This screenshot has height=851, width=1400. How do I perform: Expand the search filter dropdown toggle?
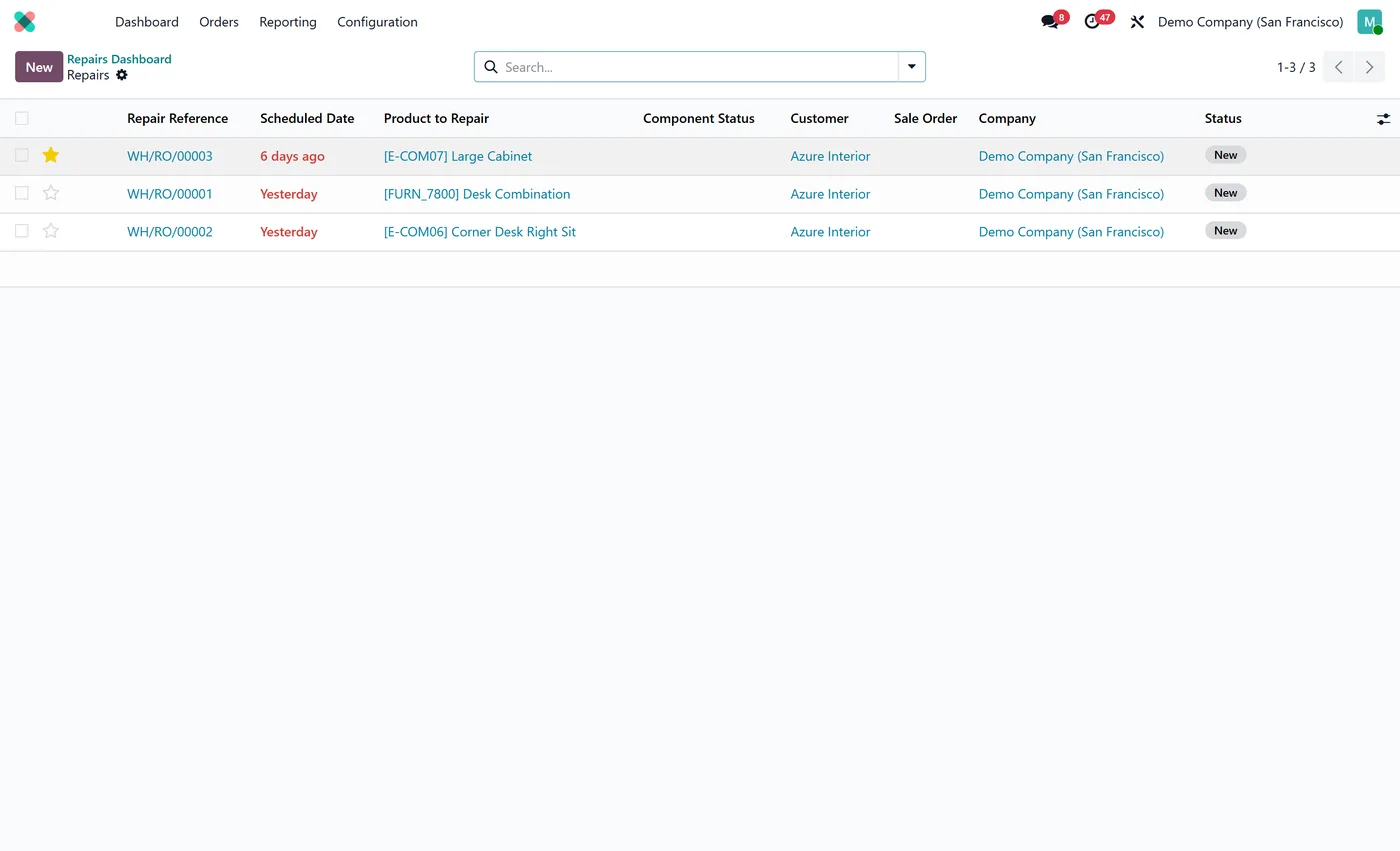912,67
